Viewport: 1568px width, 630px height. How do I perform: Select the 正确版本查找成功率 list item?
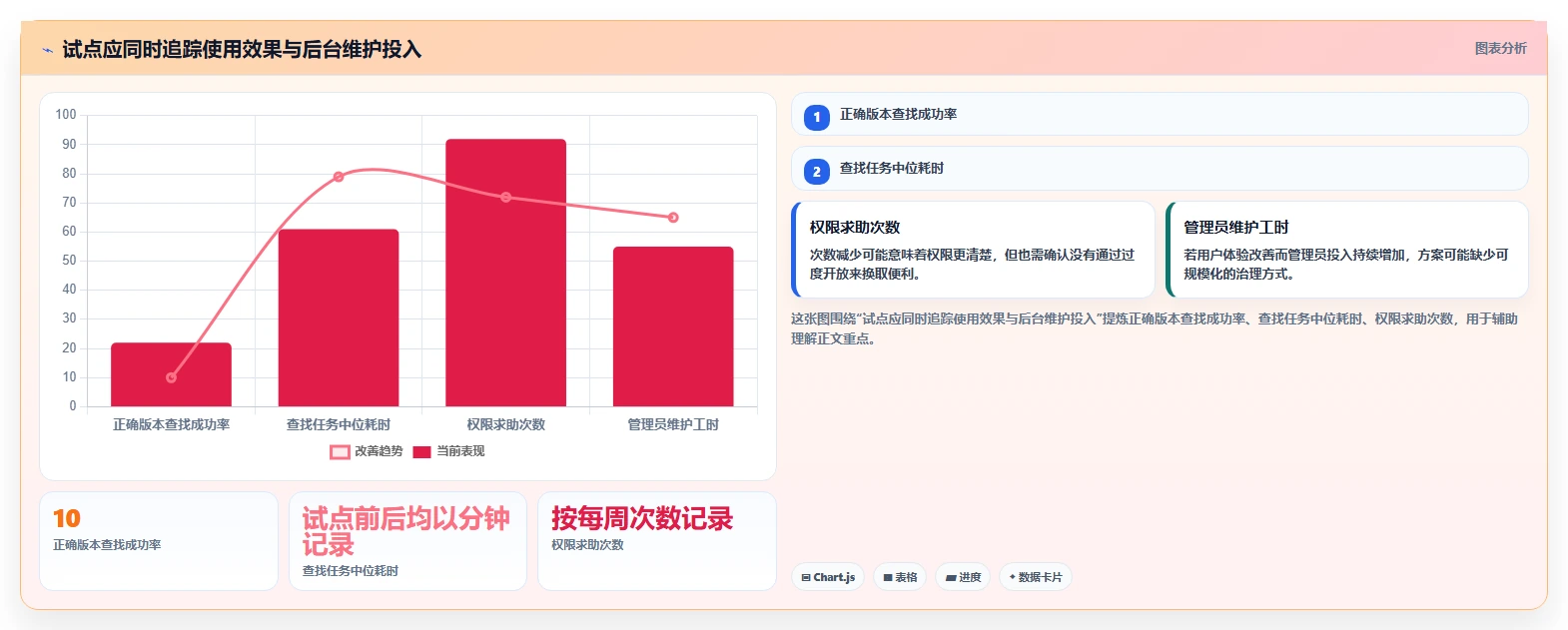1160,114
